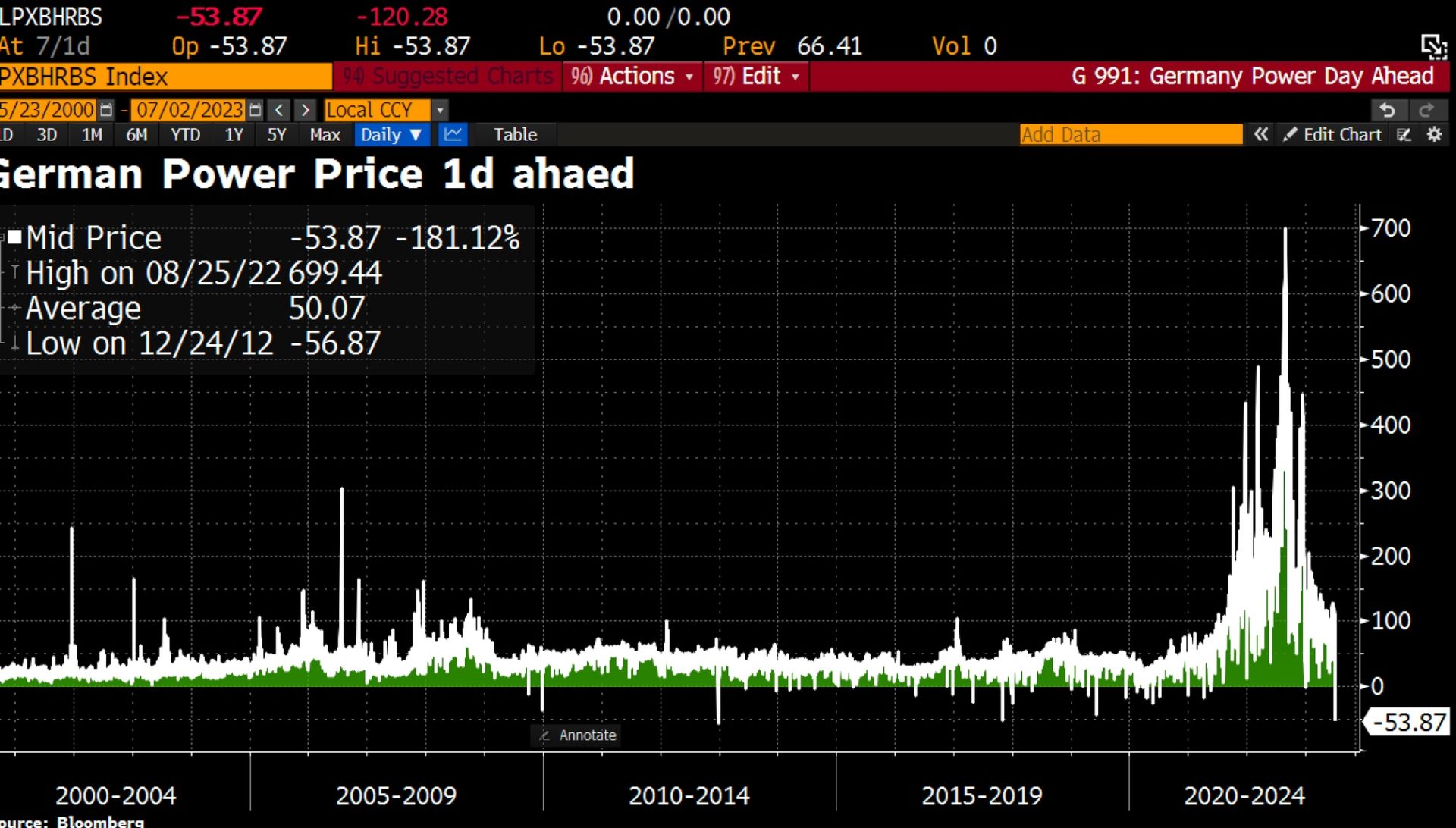Screen dimensions: 1456x828
Task: Toggle the Mid Price series square
Action: click(x=14, y=237)
